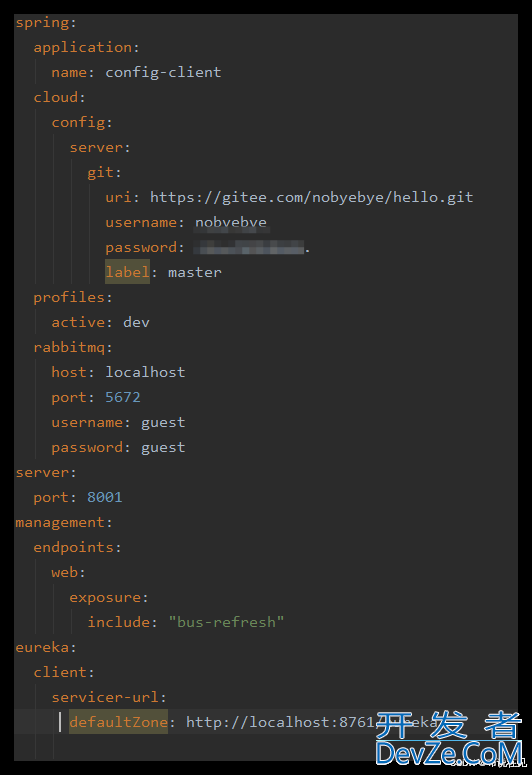
Task: Select the management root key
Action: (x=64, y=522)
